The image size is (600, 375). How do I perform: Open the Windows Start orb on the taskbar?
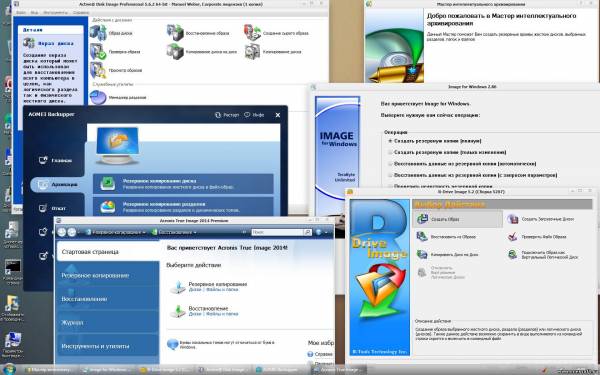click(x=9, y=369)
